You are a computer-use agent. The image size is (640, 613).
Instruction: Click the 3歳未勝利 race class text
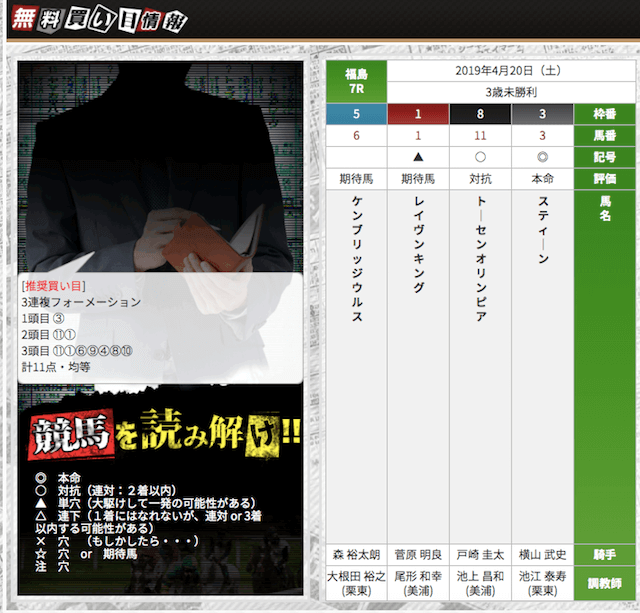click(511, 93)
